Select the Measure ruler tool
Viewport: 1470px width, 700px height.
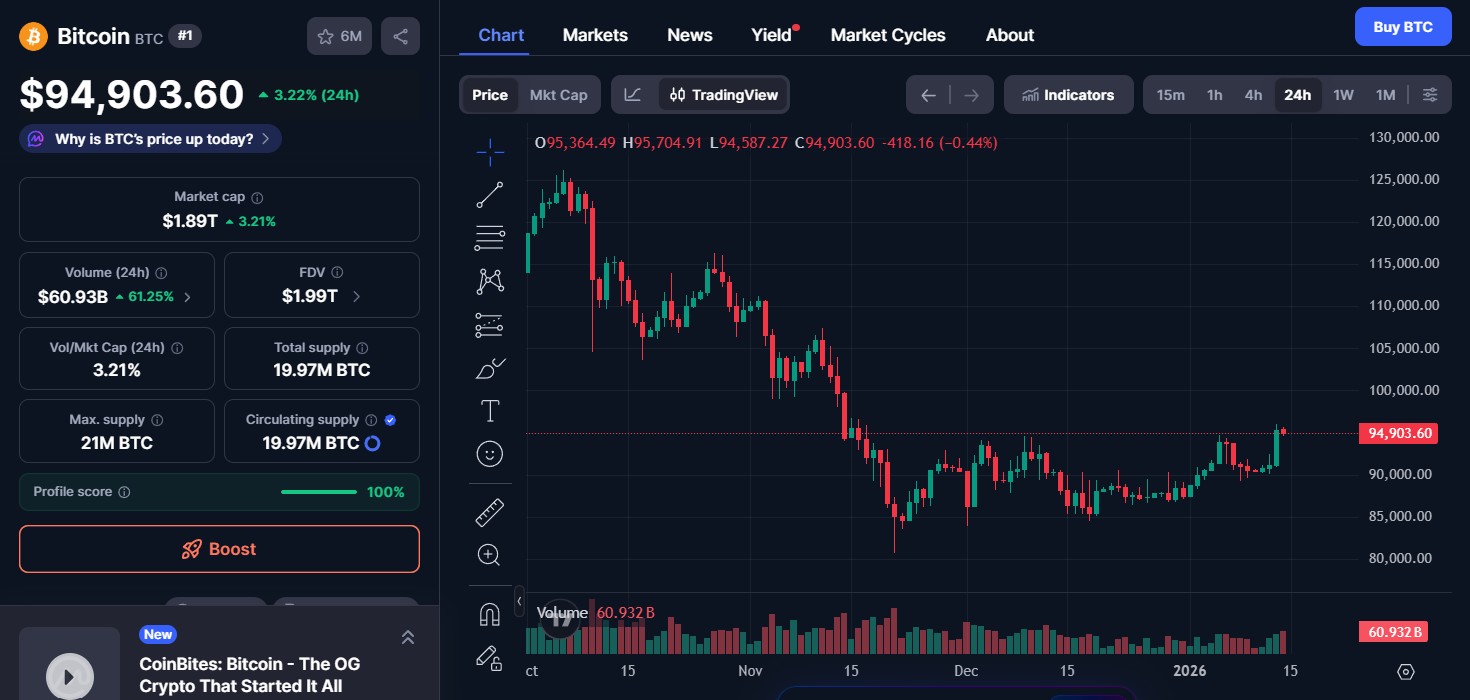489,511
